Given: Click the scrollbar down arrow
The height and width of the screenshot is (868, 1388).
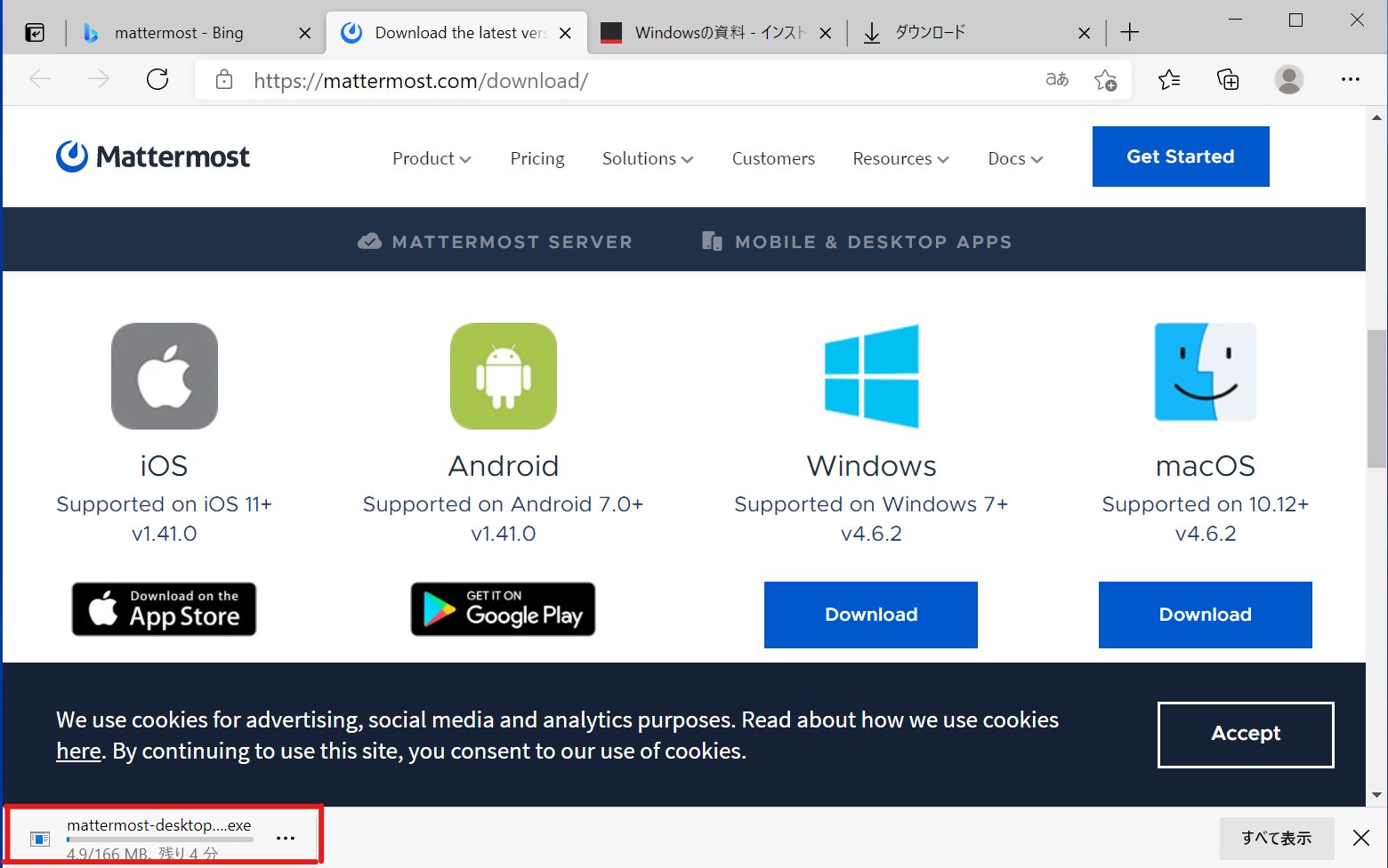Looking at the screenshot, I should [1376, 795].
